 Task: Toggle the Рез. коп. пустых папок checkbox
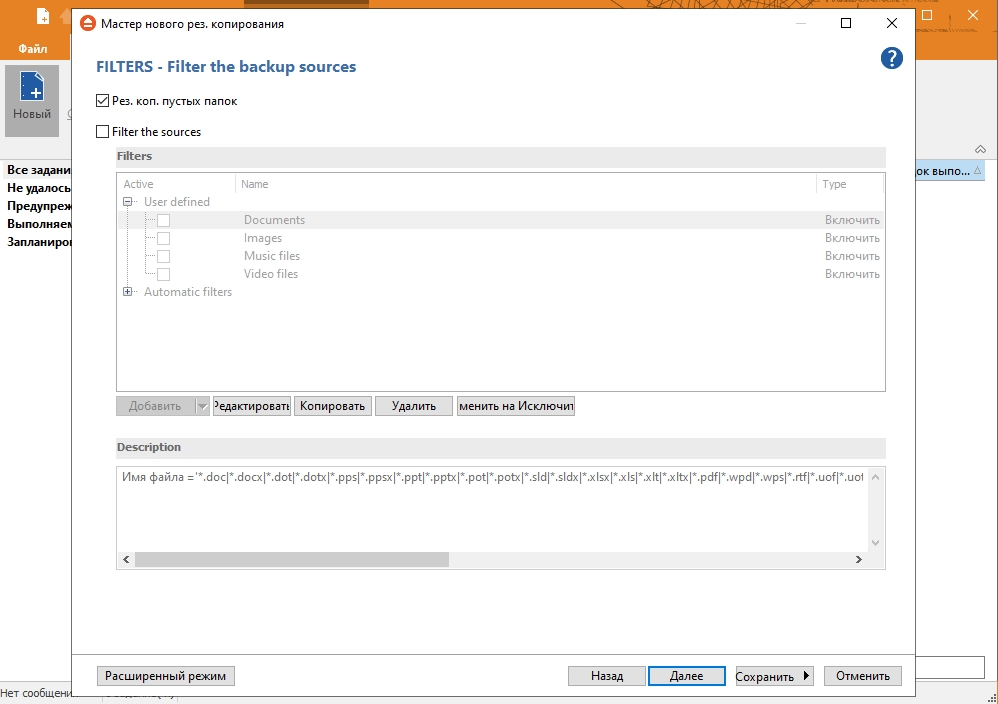click(102, 101)
